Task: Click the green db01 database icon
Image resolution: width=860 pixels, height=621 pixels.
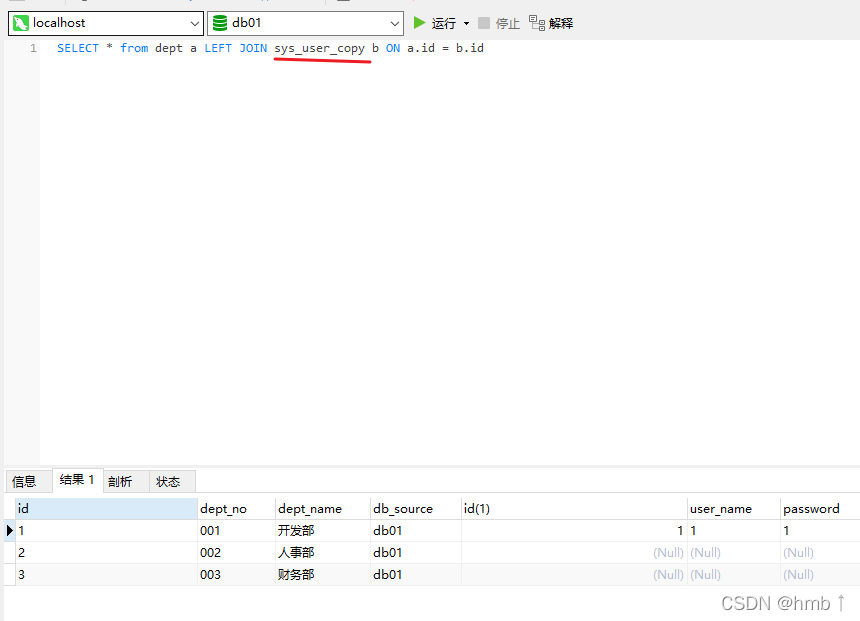Action: pos(220,23)
